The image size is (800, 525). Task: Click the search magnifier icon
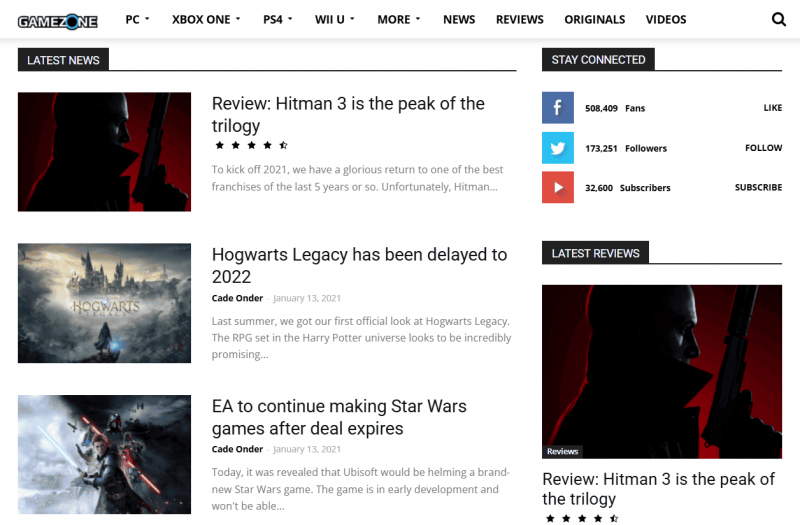coord(779,19)
